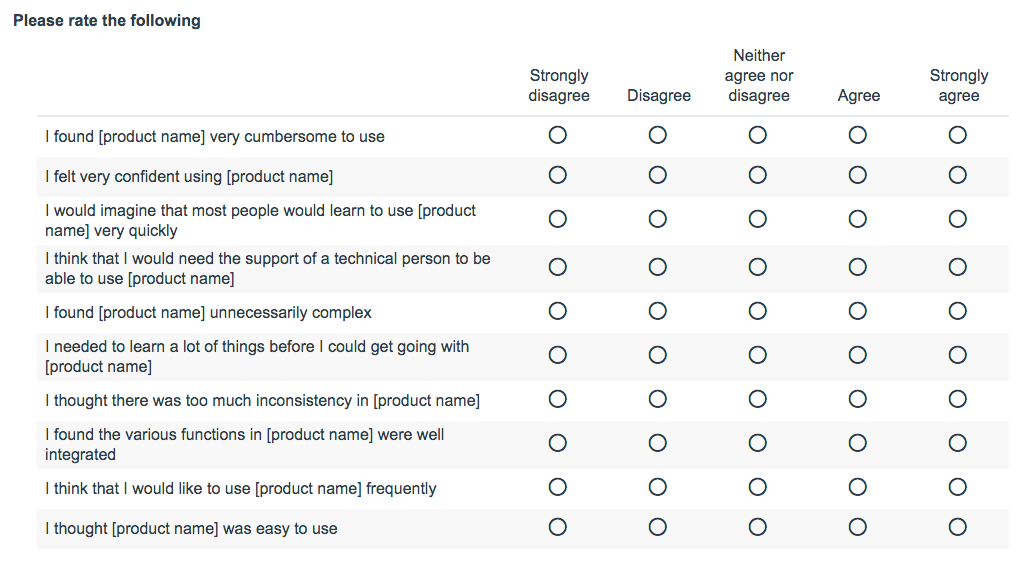Viewport: 1024px width, 562px height.
Task: Choose Strongly agree for 'functions were well integrated'
Action: click(x=958, y=443)
